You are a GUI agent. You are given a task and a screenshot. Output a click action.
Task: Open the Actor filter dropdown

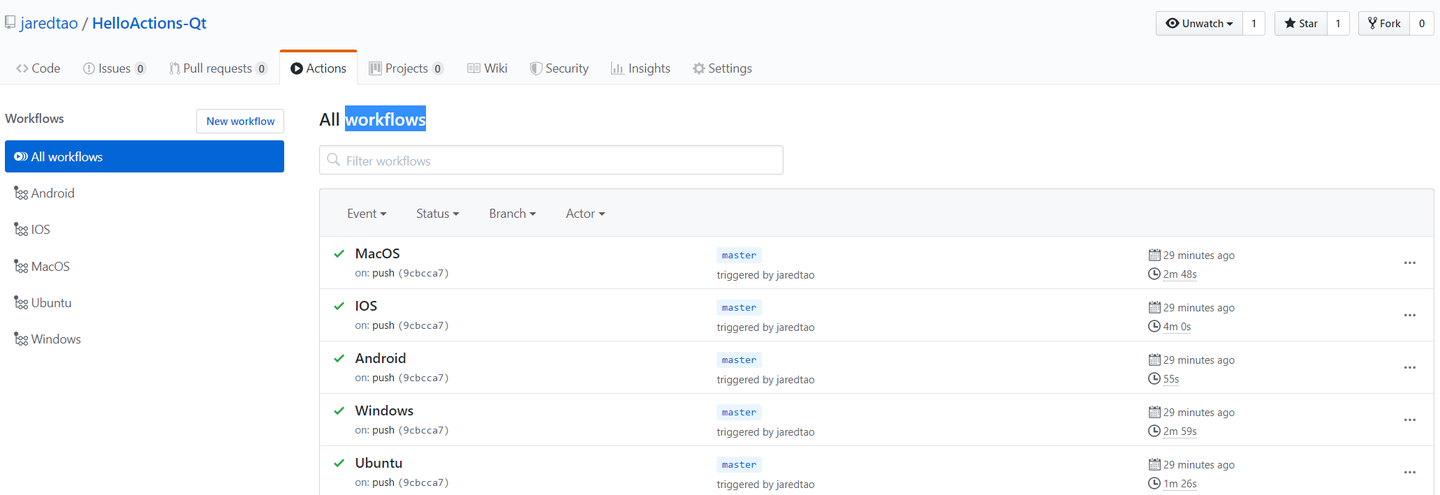(585, 213)
